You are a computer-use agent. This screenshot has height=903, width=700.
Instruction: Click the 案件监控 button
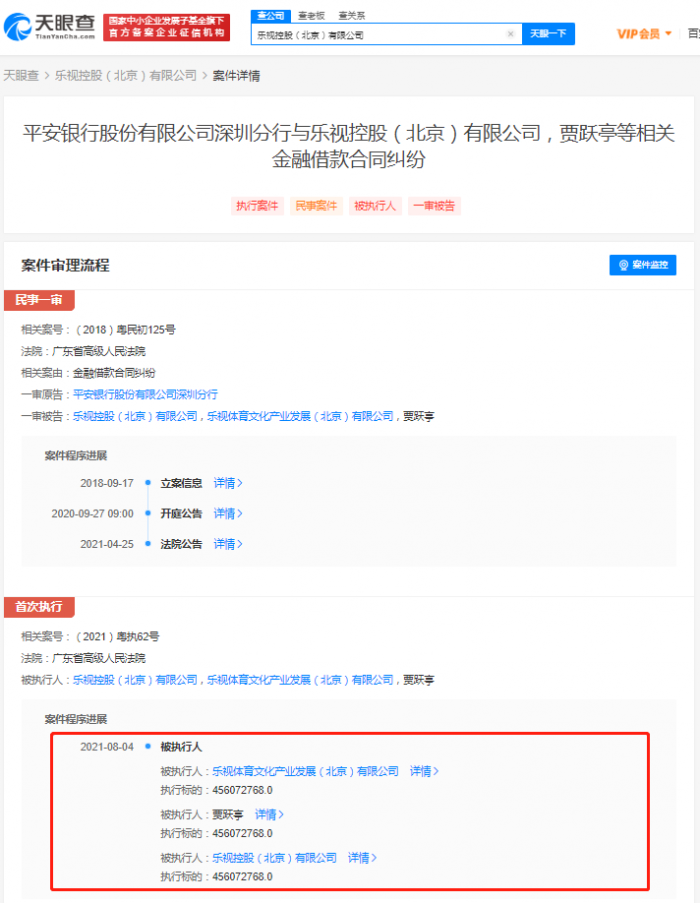[x=643, y=265]
